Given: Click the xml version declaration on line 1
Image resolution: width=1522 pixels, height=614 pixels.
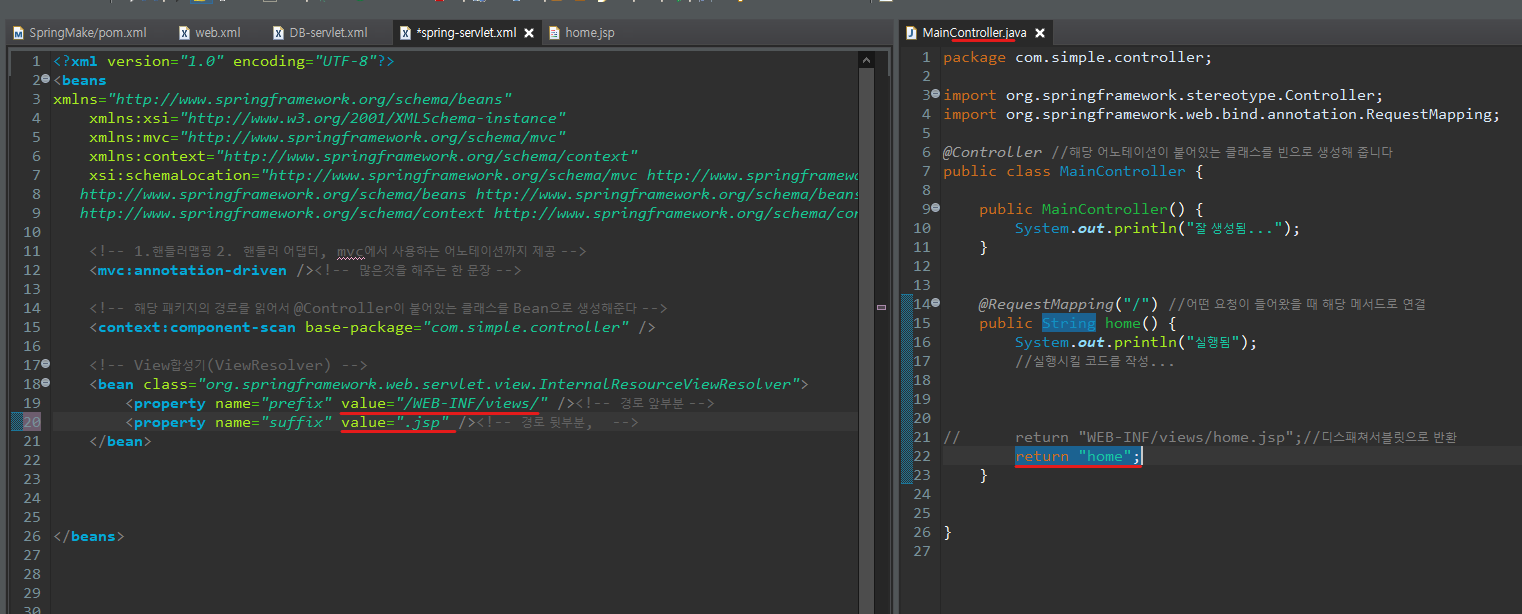Looking at the screenshot, I should click(x=224, y=61).
